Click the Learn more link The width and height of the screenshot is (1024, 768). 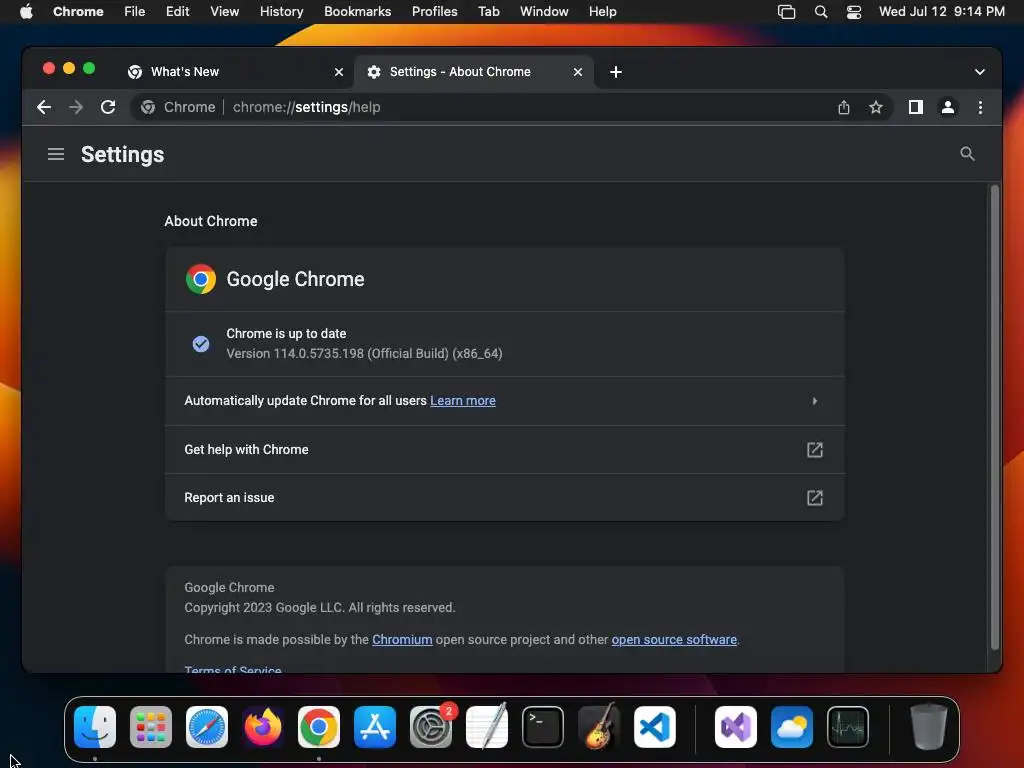(x=462, y=401)
